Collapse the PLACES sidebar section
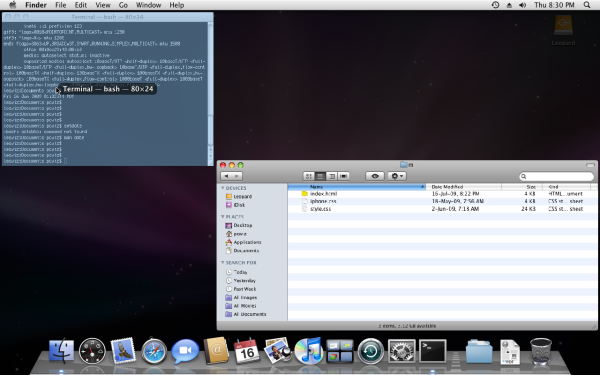 [x=223, y=217]
